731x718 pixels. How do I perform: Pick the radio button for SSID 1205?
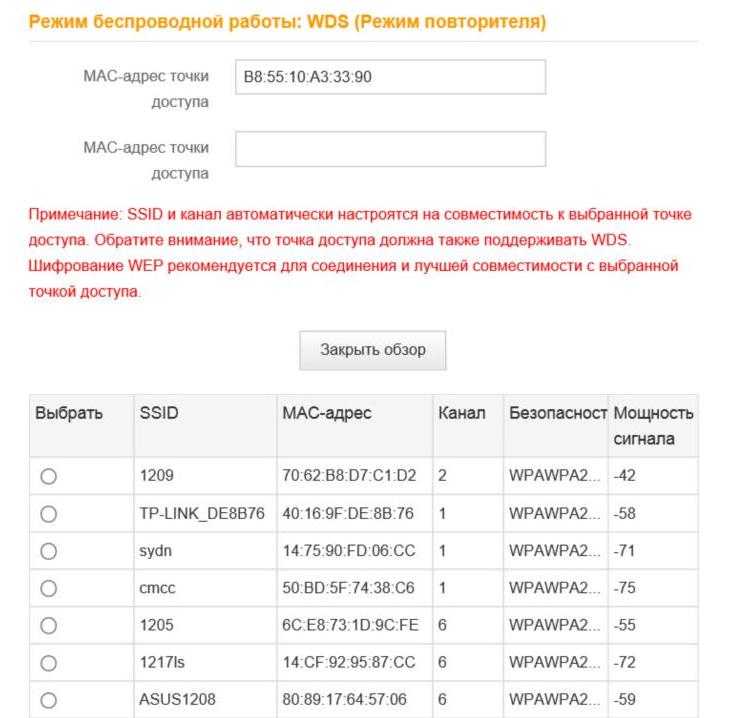click(48, 626)
